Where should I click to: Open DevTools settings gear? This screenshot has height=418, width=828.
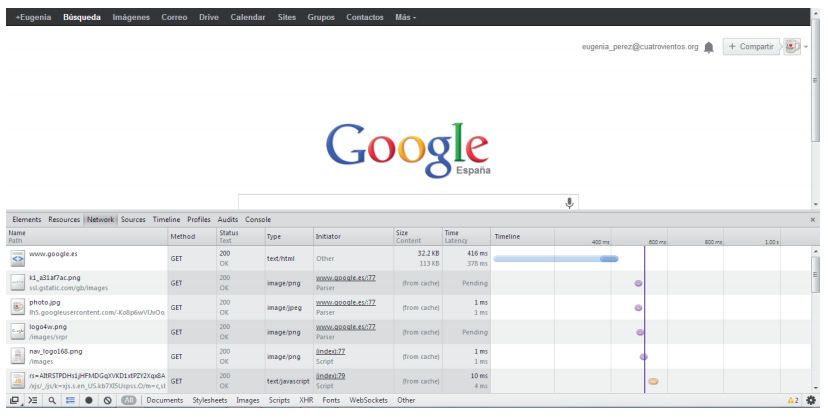pyautogui.click(x=811, y=401)
